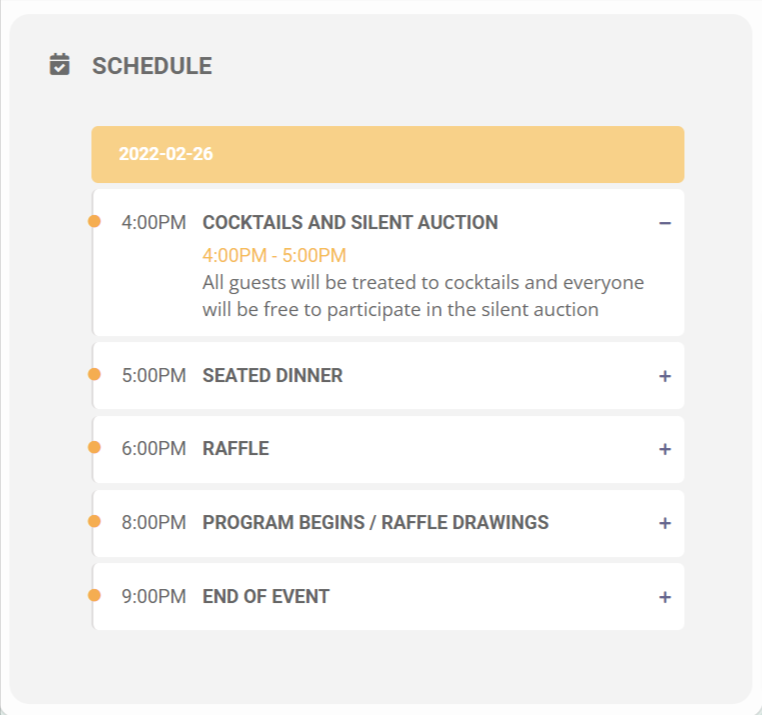Screen dimensions: 762x715
Task: Click the Schedule heading text
Action: tap(152, 66)
